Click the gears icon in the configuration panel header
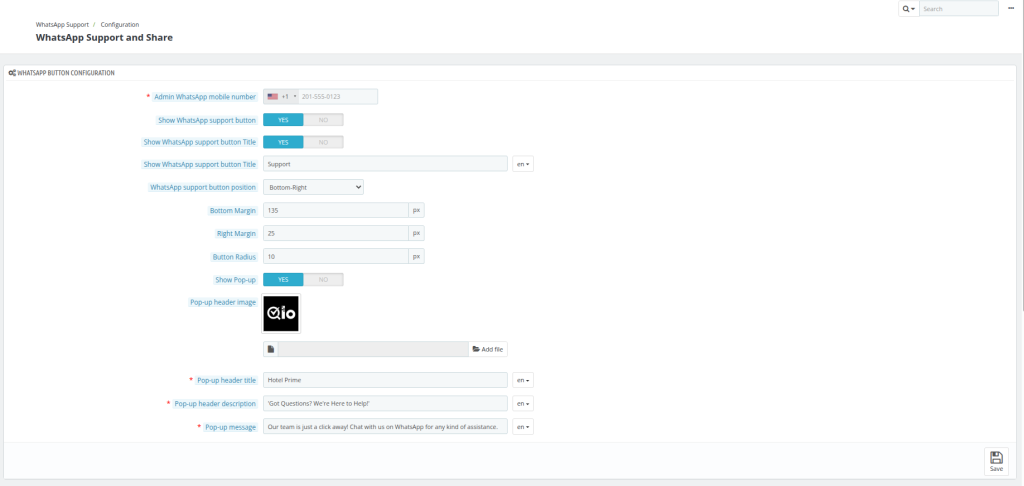The image size is (1024, 486). pos(12,73)
